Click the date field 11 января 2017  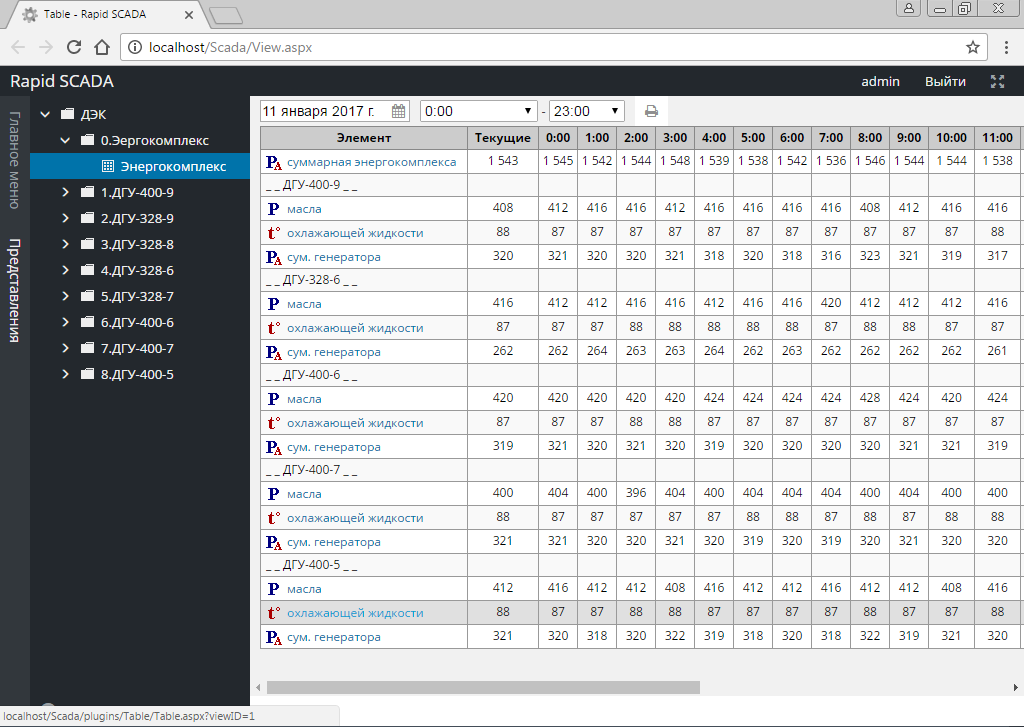click(334, 111)
